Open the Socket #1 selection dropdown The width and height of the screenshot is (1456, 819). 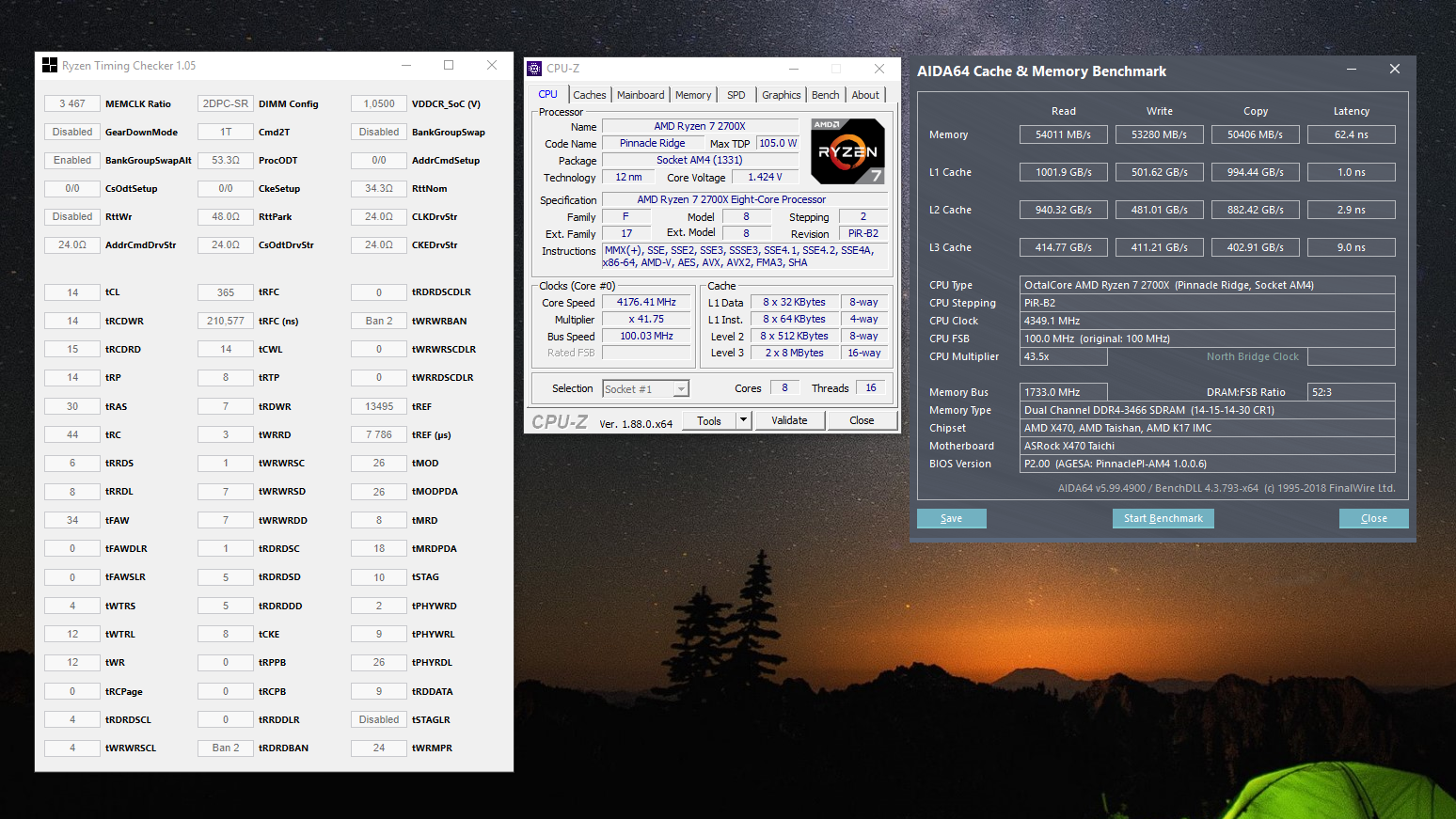[x=645, y=389]
